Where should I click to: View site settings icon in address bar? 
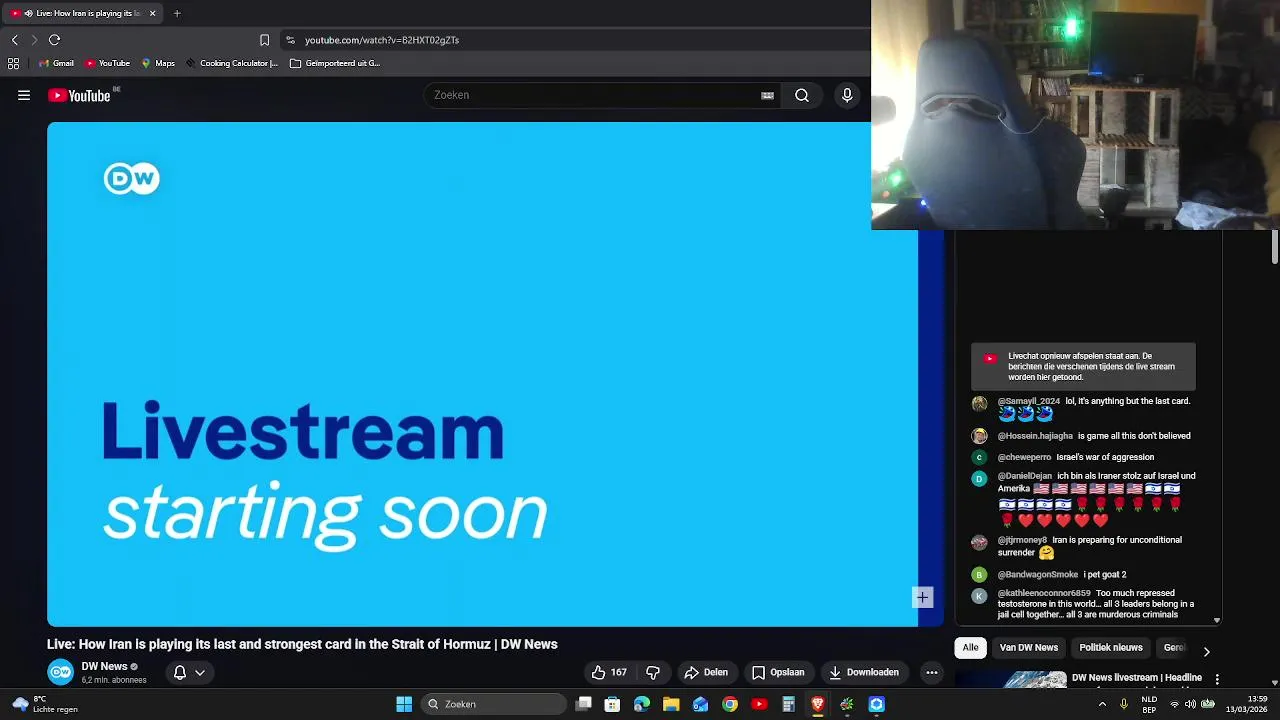tap(290, 40)
